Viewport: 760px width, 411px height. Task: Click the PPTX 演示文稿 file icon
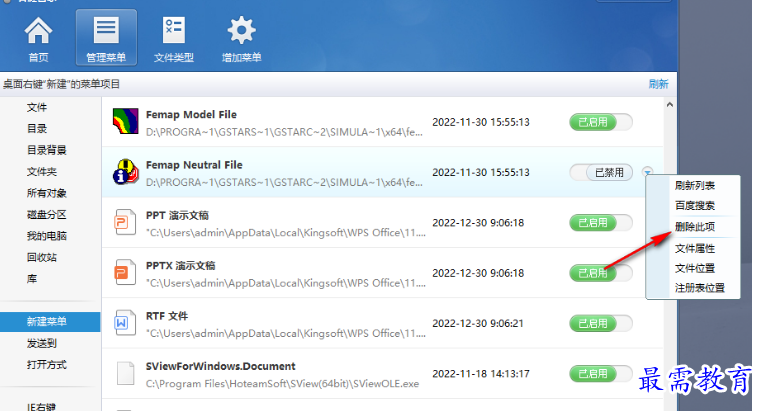click(x=125, y=272)
